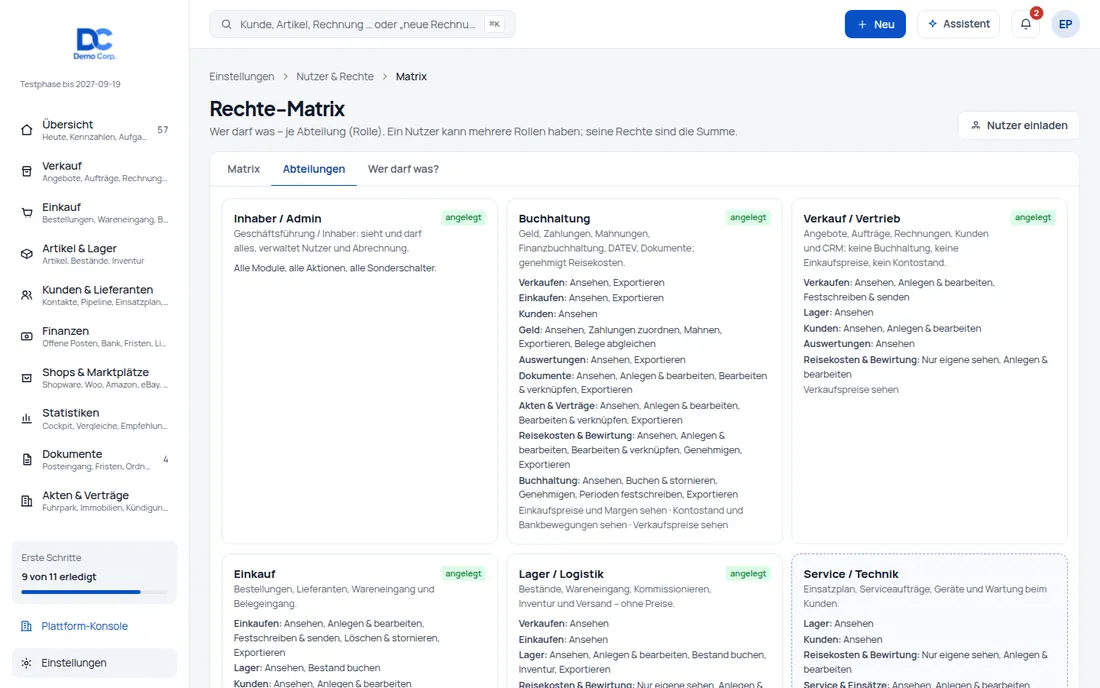Click the search magnifier icon
Screen dimensions: 1100x688
tap(227, 25)
